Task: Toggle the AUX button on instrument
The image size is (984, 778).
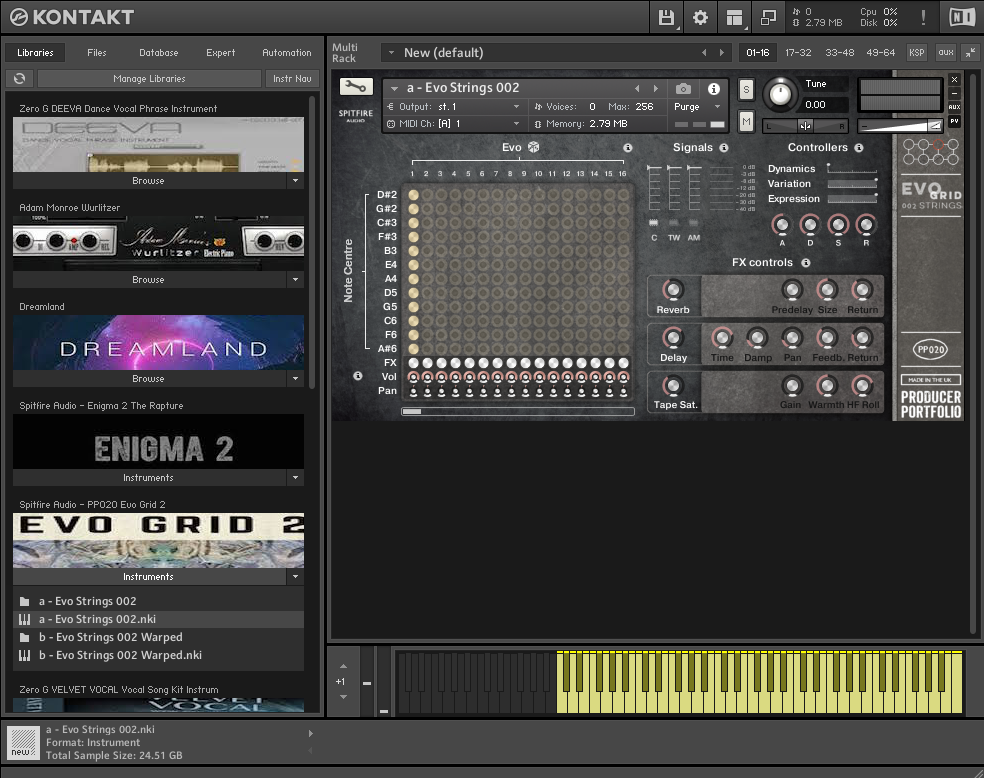Action: click(955, 107)
